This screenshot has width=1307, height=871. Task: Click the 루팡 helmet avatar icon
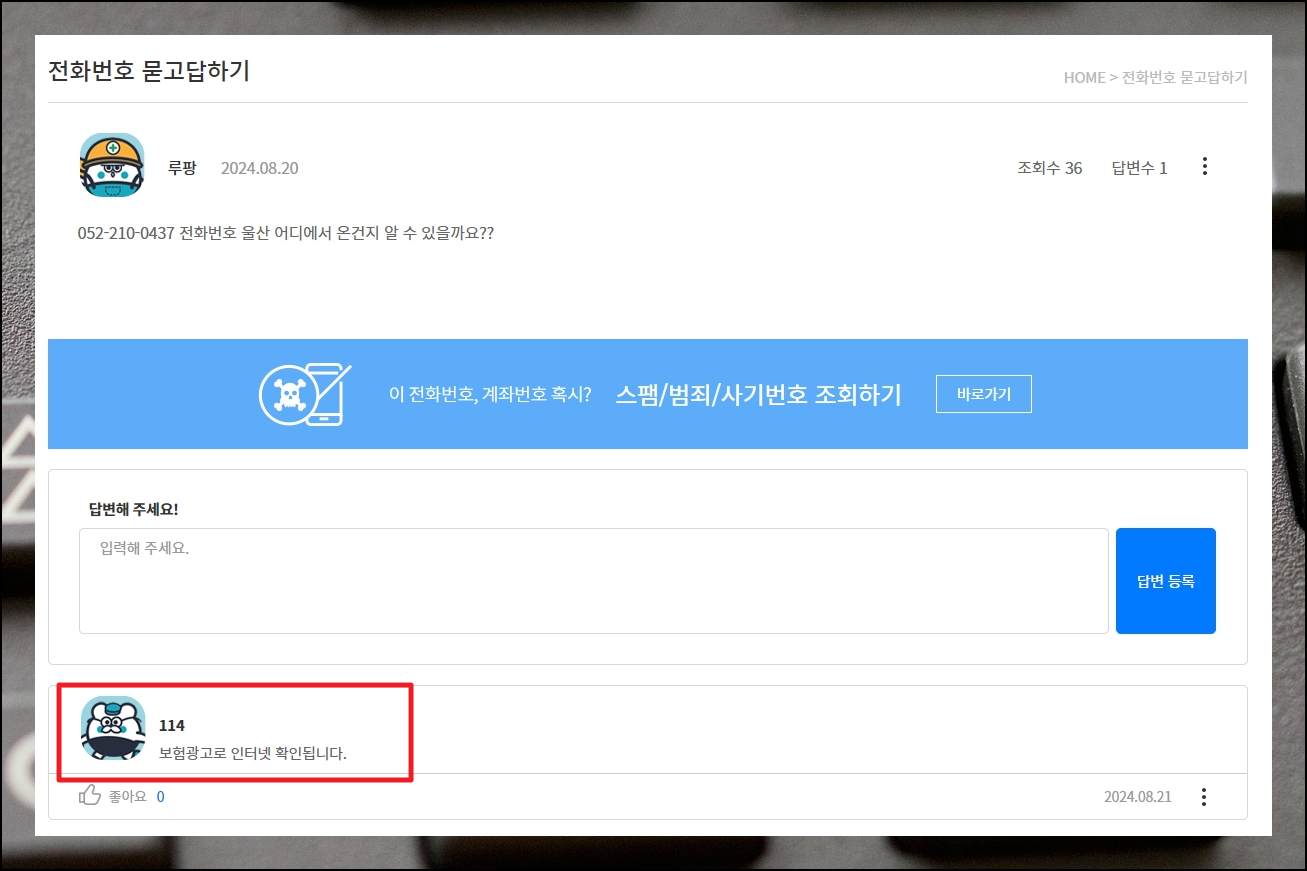112,165
